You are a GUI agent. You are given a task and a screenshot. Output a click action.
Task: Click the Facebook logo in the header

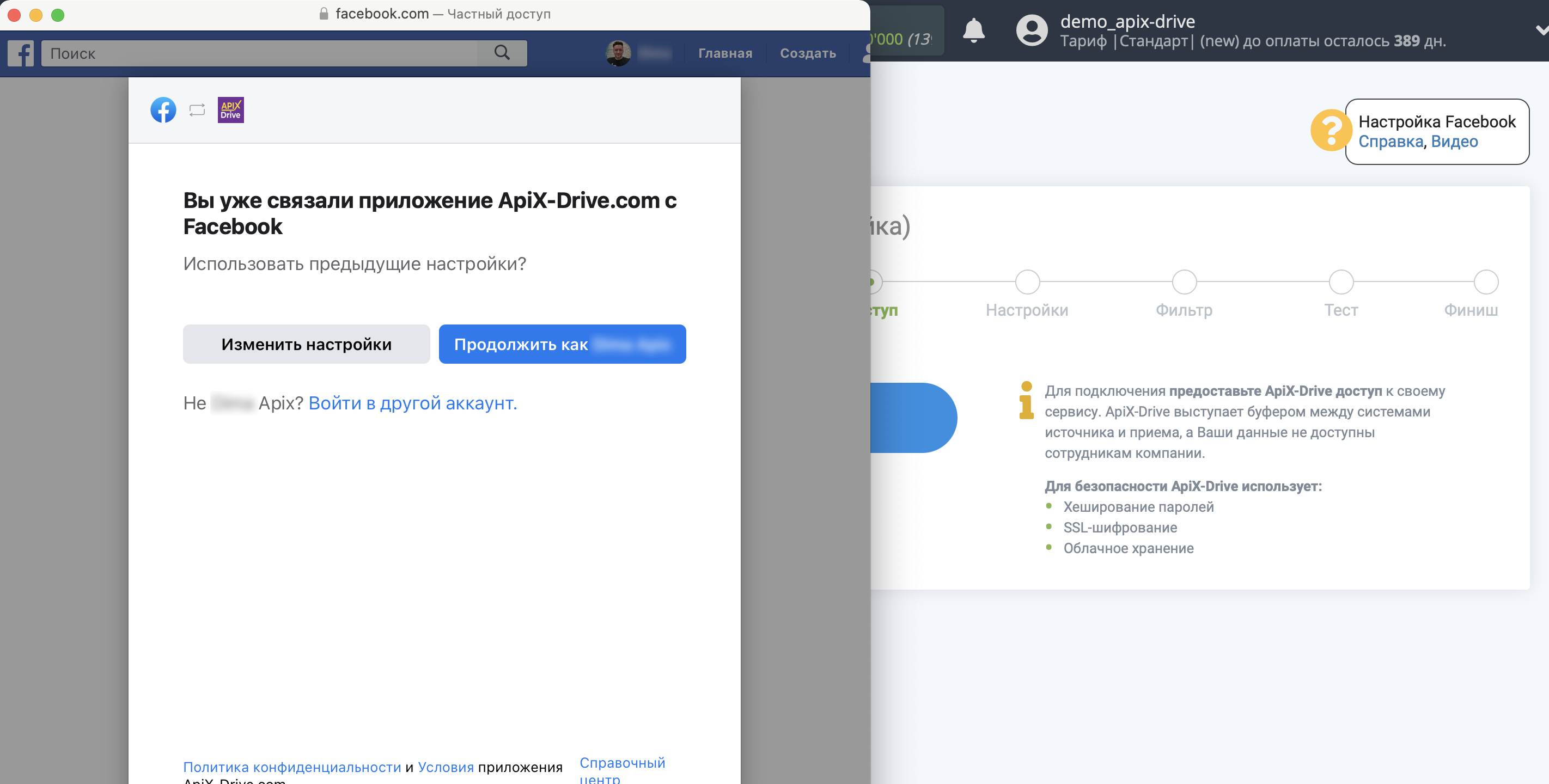click(x=21, y=53)
